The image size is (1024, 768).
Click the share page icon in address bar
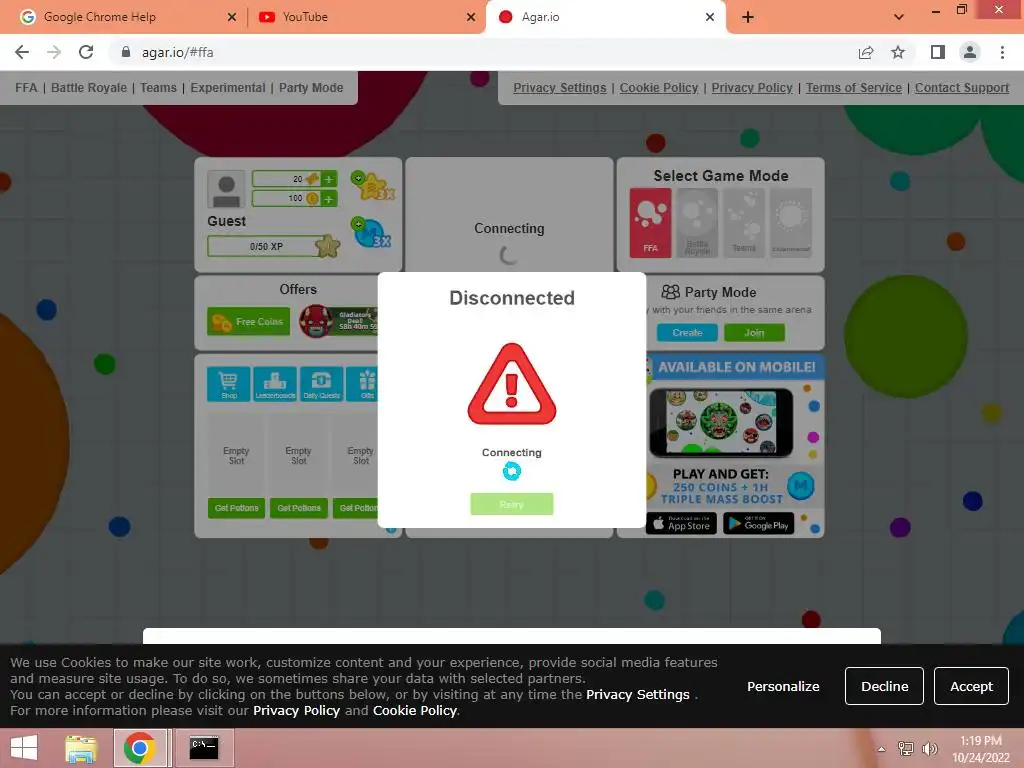click(866, 52)
